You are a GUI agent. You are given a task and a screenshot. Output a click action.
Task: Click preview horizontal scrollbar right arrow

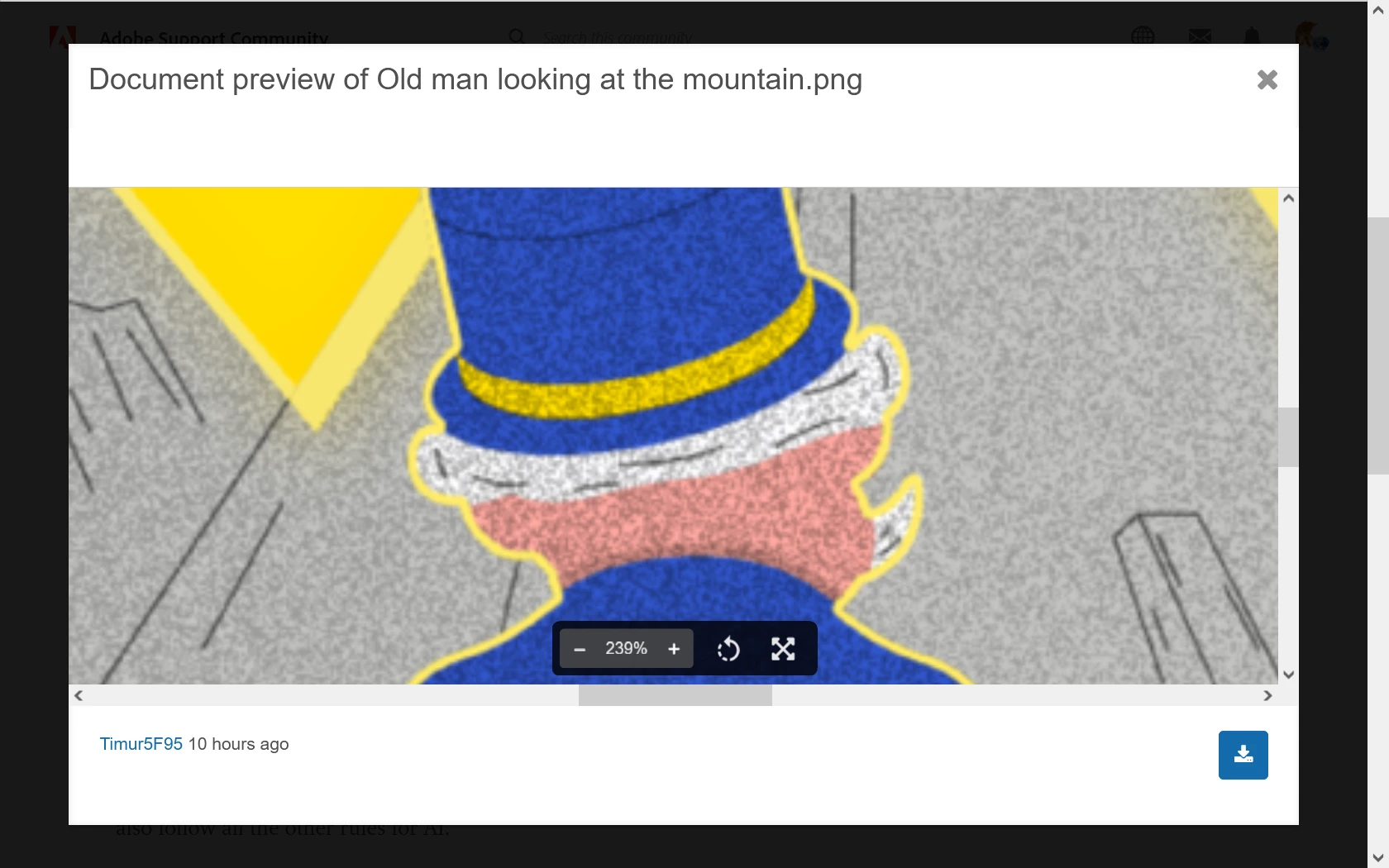(1267, 695)
